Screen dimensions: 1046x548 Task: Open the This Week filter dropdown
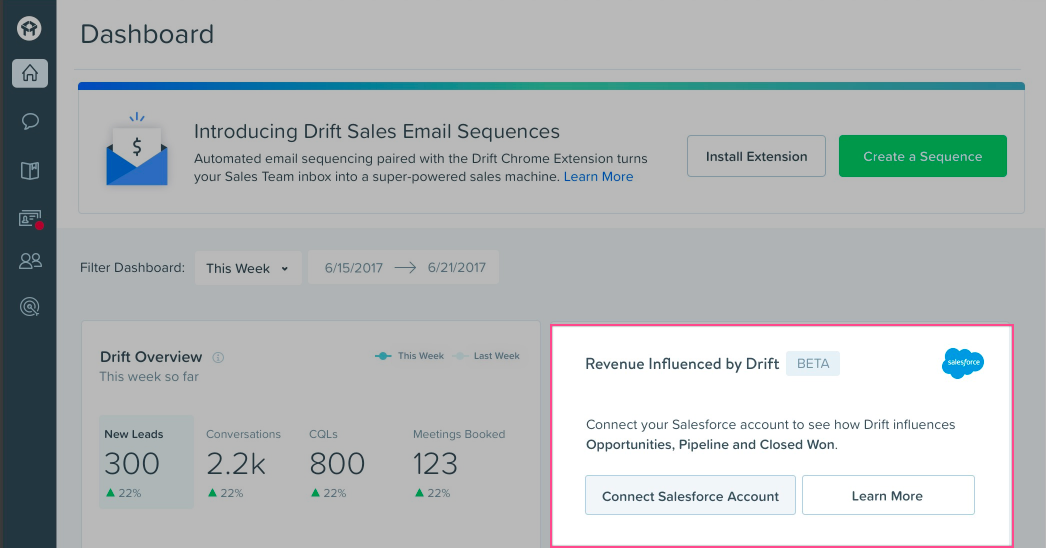coord(248,268)
